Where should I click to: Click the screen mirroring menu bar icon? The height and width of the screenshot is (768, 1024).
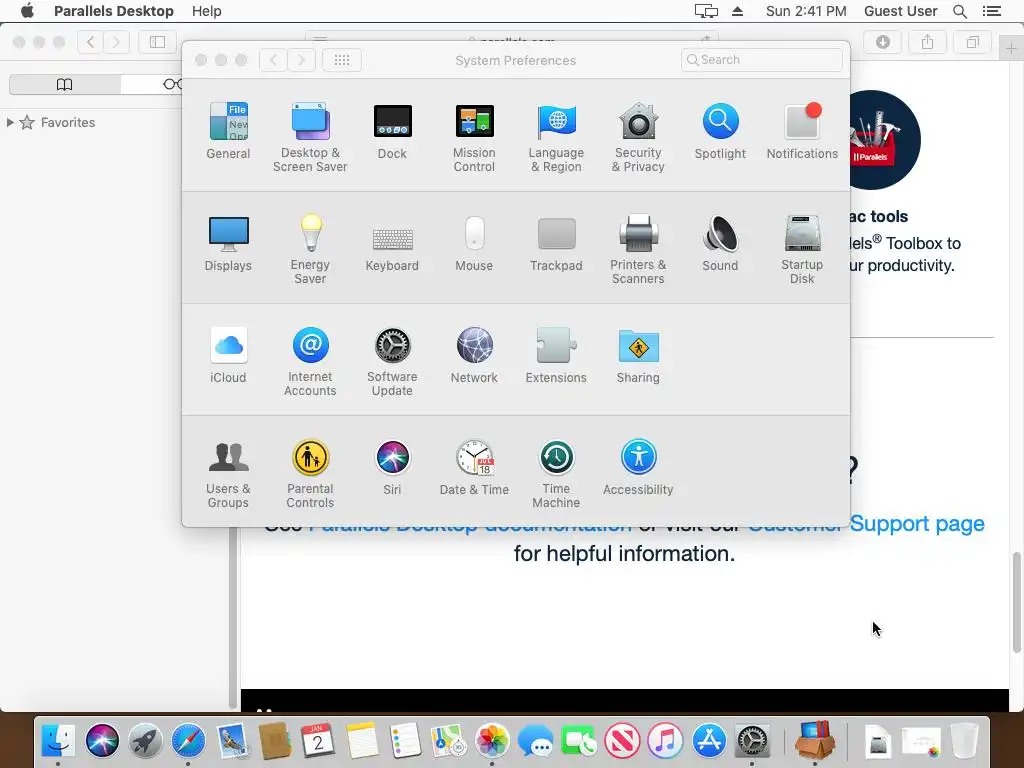(706, 11)
